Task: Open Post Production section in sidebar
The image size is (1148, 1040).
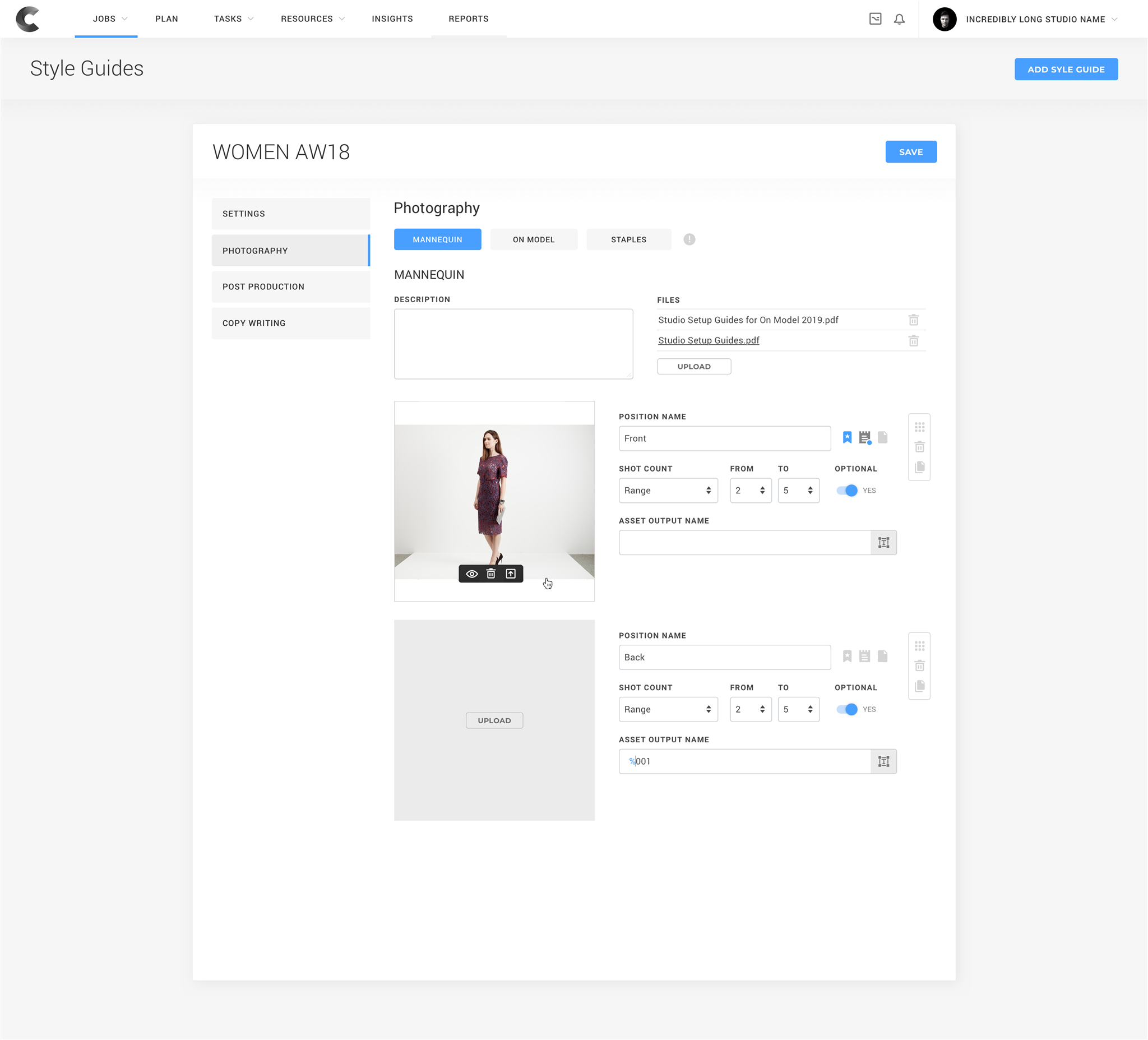Action: (x=290, y=286)
